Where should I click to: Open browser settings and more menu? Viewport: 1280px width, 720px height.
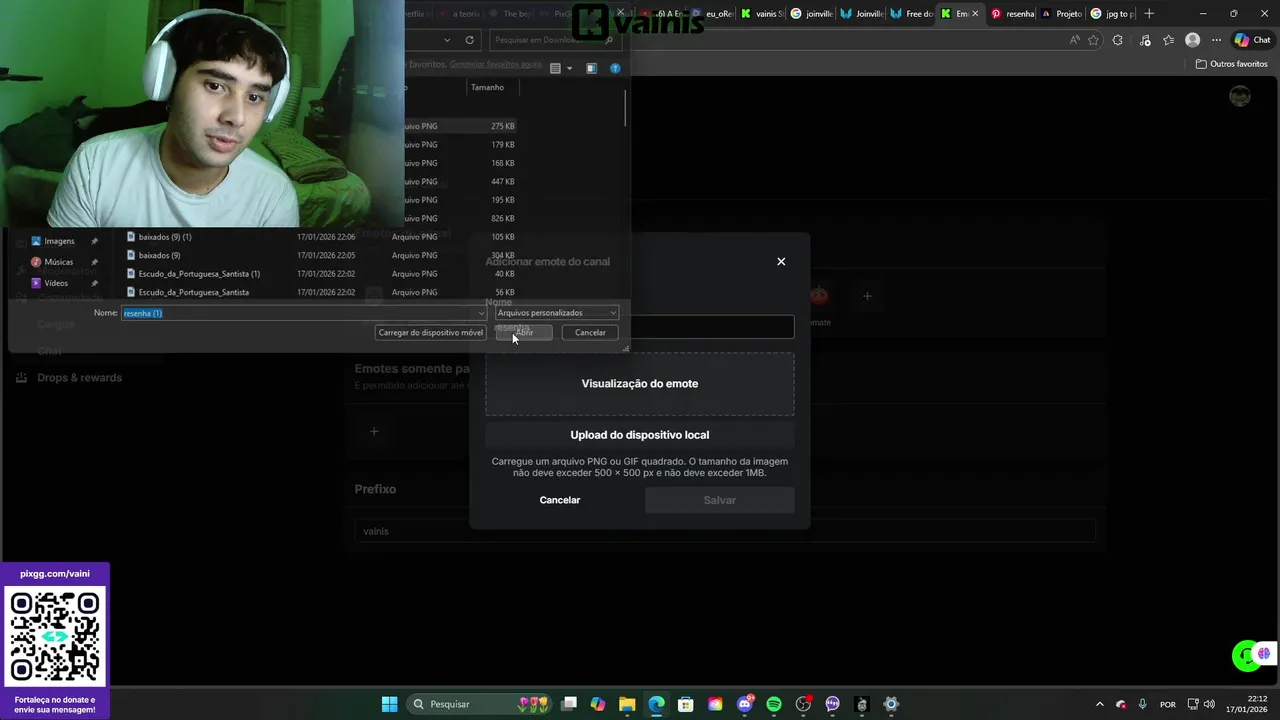[x=1216, y=40]
